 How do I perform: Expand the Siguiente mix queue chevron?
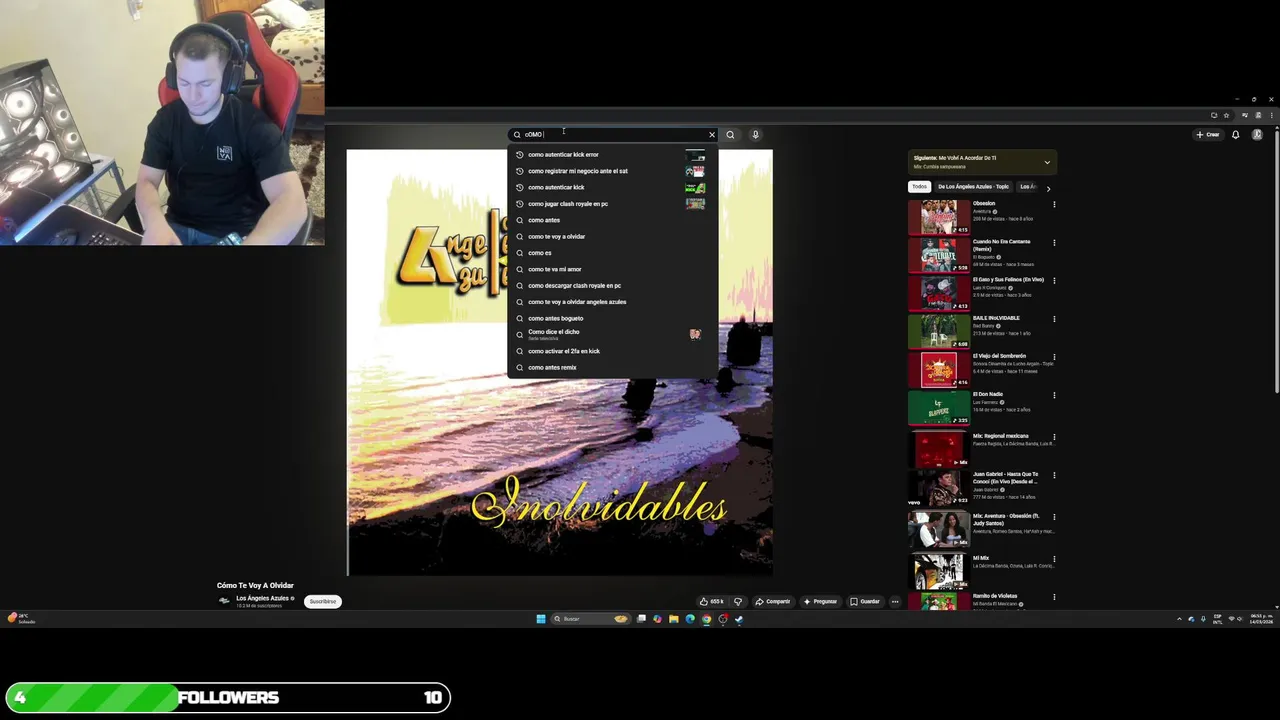click(x=1047, y=162)
